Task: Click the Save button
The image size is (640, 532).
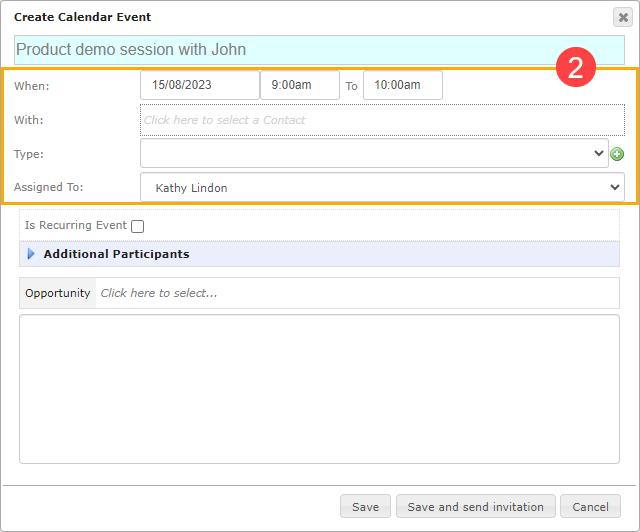Action: click(365, 506)
